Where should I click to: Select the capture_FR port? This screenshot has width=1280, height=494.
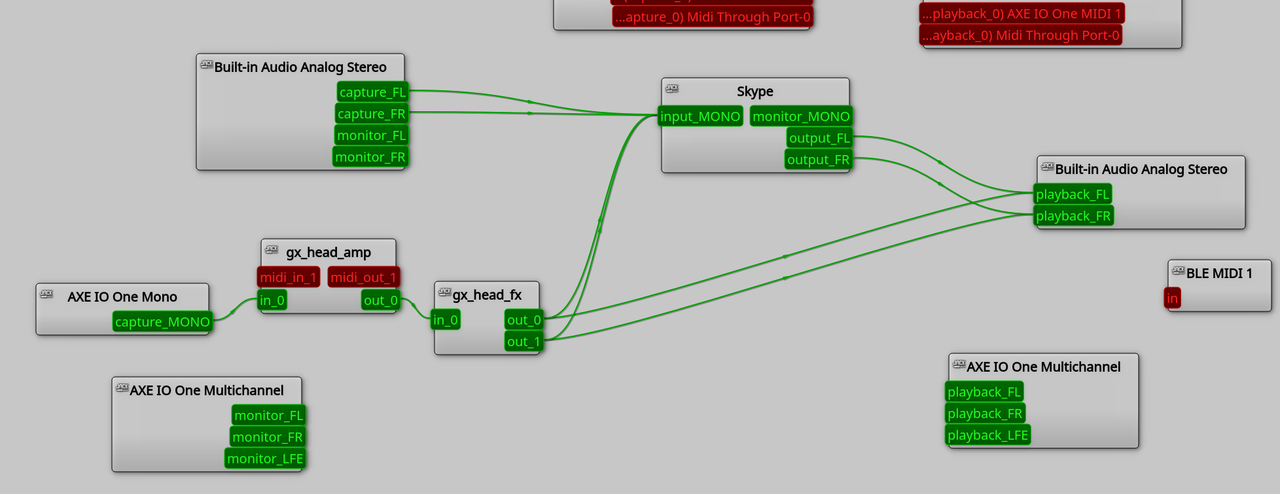coord(372,114)
